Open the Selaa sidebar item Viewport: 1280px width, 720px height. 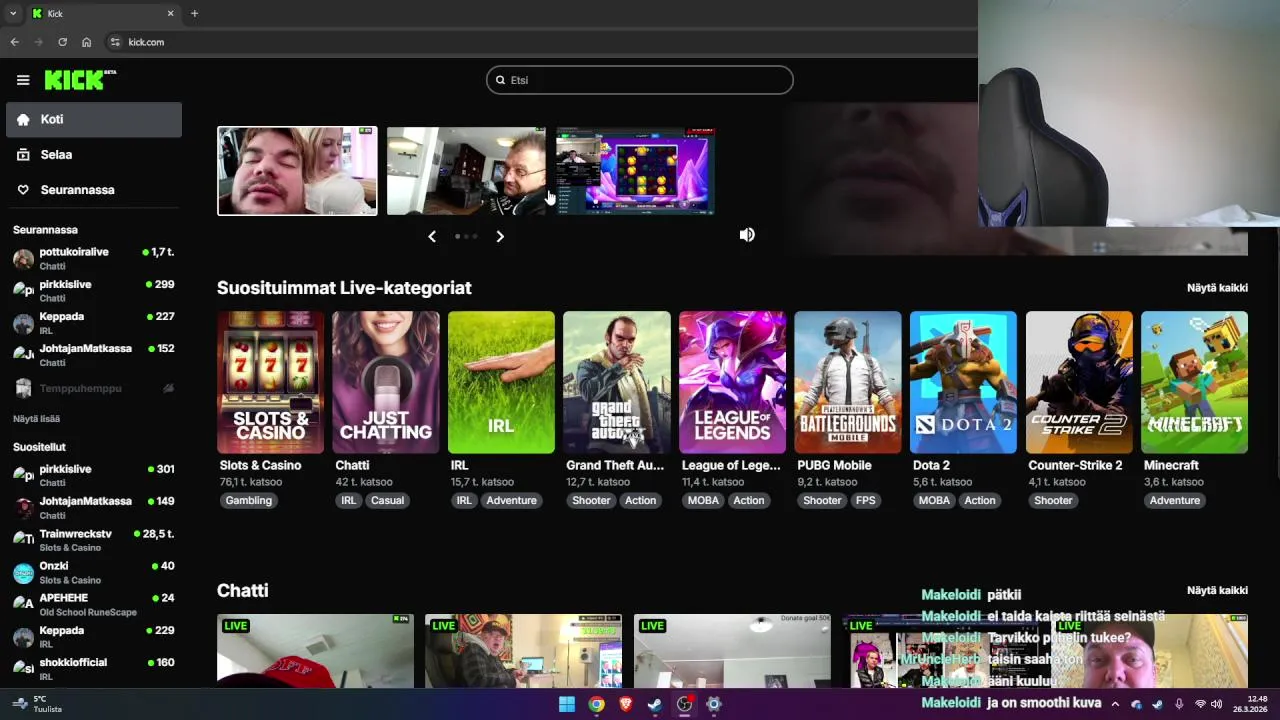click(x=94, y=155)
